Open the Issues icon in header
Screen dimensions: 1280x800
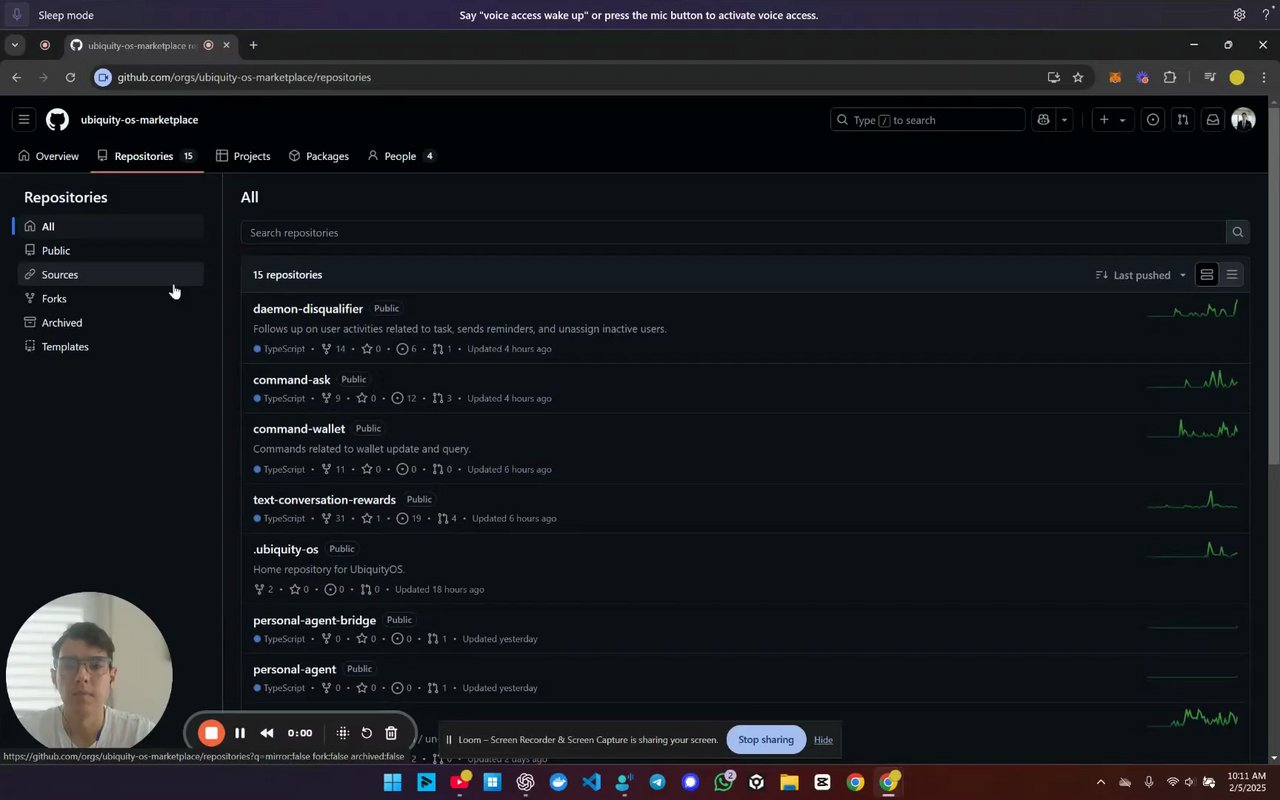click(1153, 120)
